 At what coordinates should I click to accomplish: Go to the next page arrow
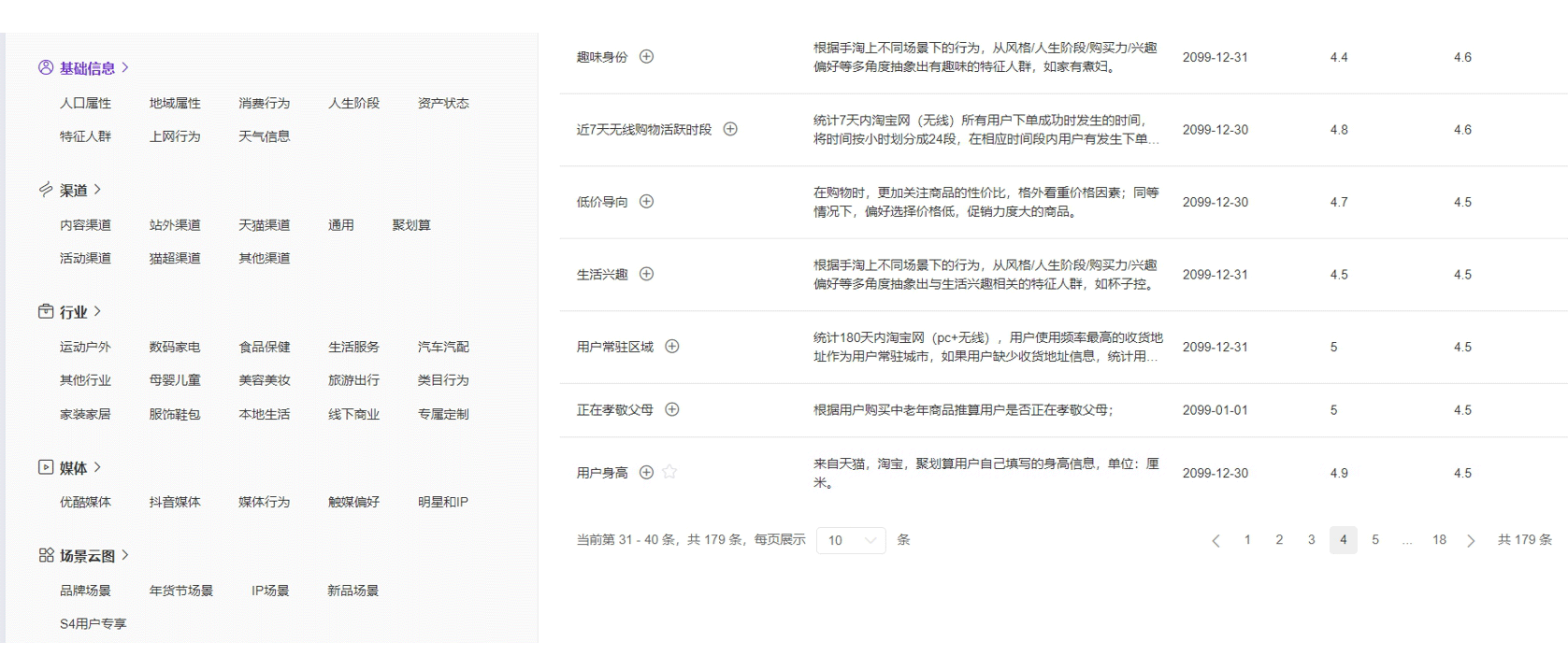[x=1471, y=540]
